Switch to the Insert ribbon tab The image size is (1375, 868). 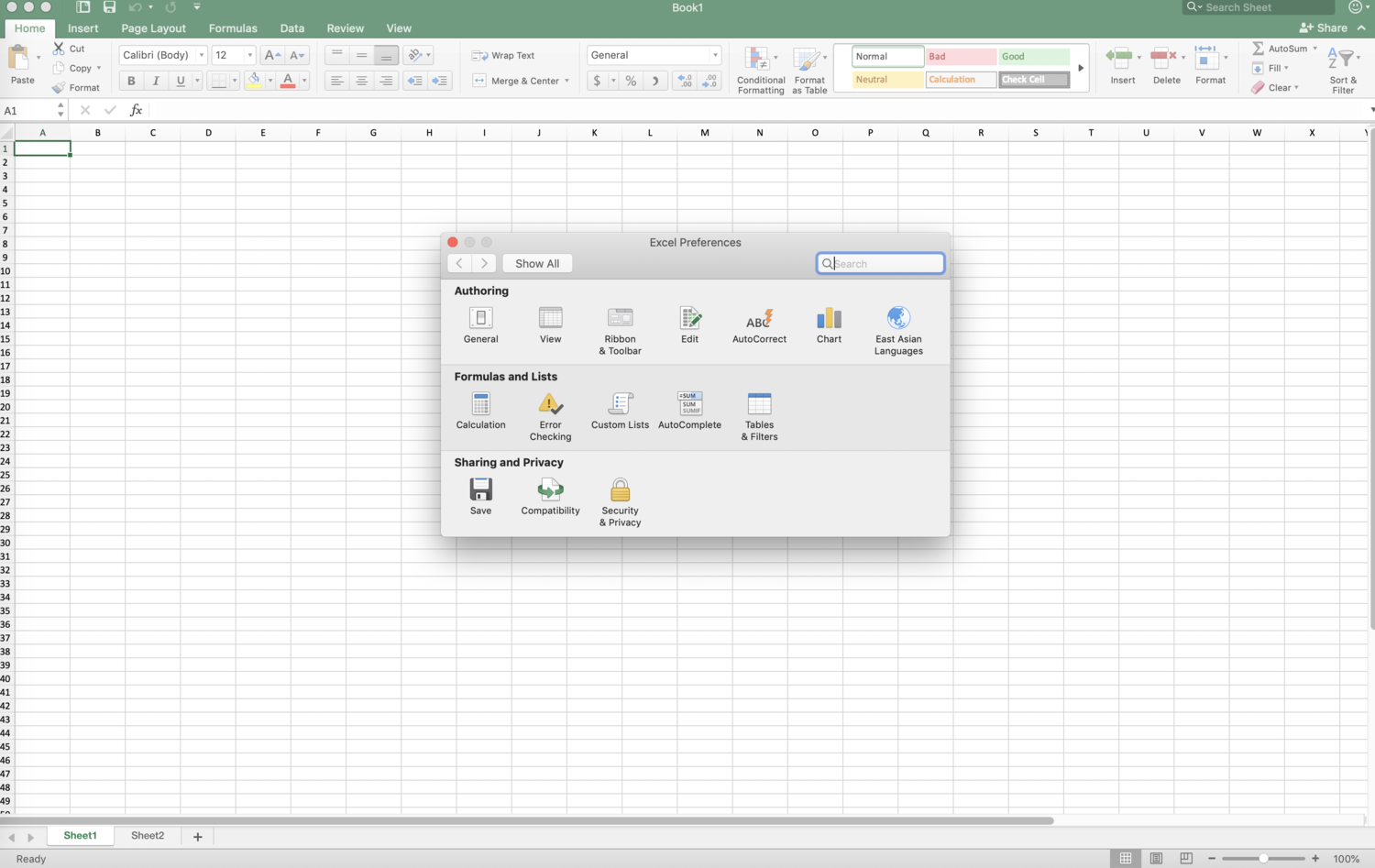[x=82, y=28]
